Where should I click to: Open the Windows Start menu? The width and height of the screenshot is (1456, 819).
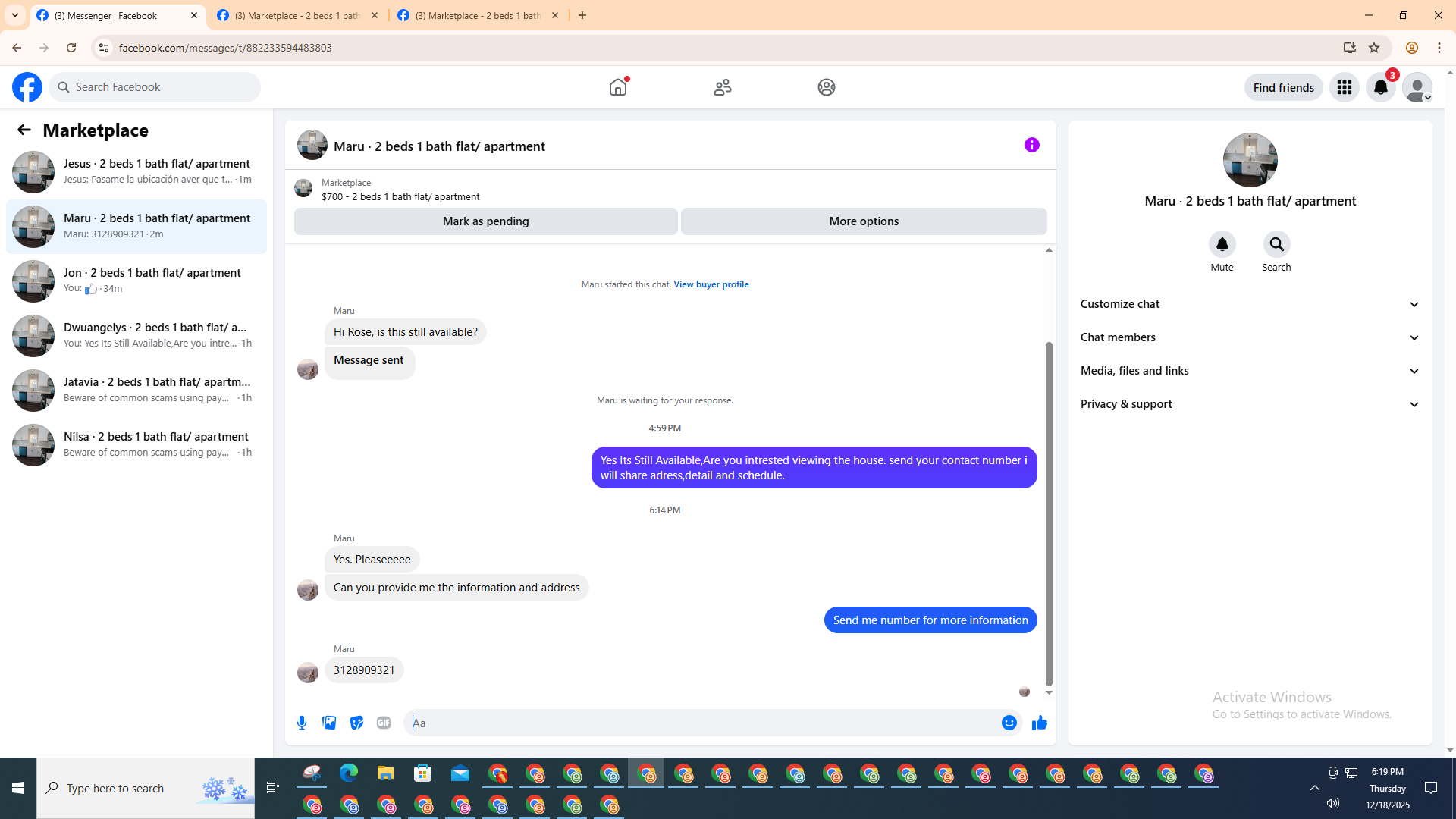(18, 788)
